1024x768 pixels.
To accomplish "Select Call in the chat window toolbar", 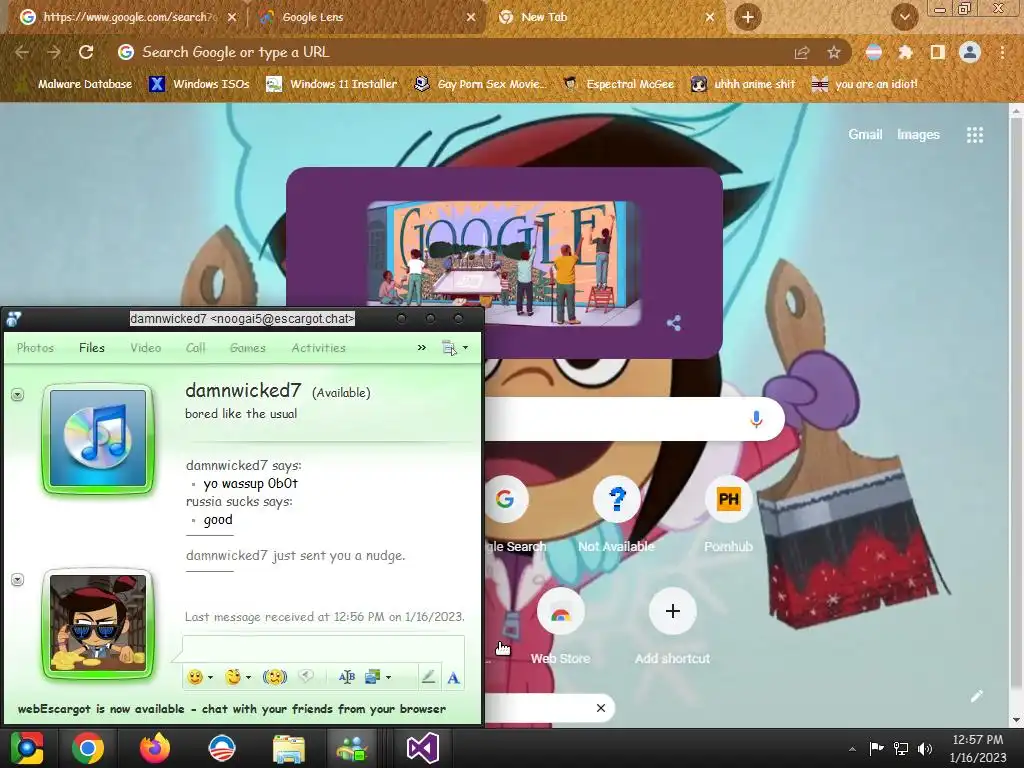I will (x=195, y=348).
